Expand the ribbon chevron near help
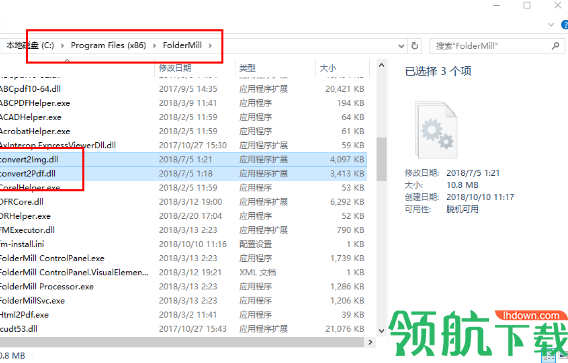This screenshot has height=363, width=568. pyautogui.click(x=551, y=25)
